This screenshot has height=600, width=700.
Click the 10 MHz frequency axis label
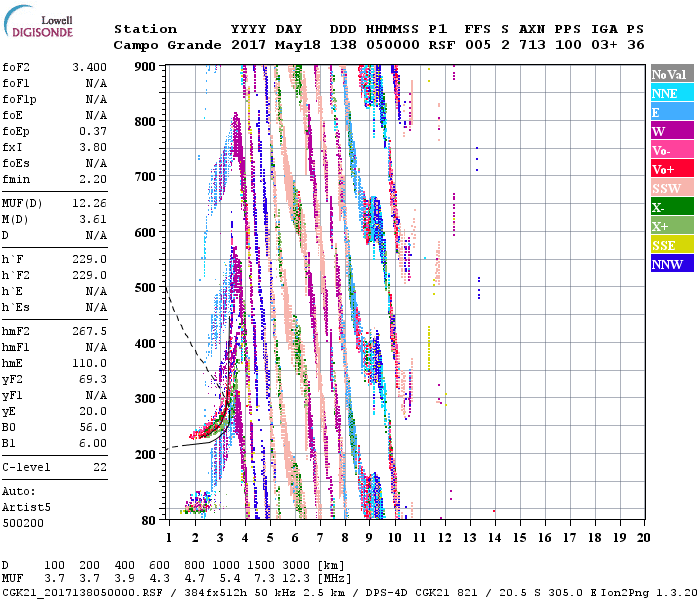(x=394, y=538)
